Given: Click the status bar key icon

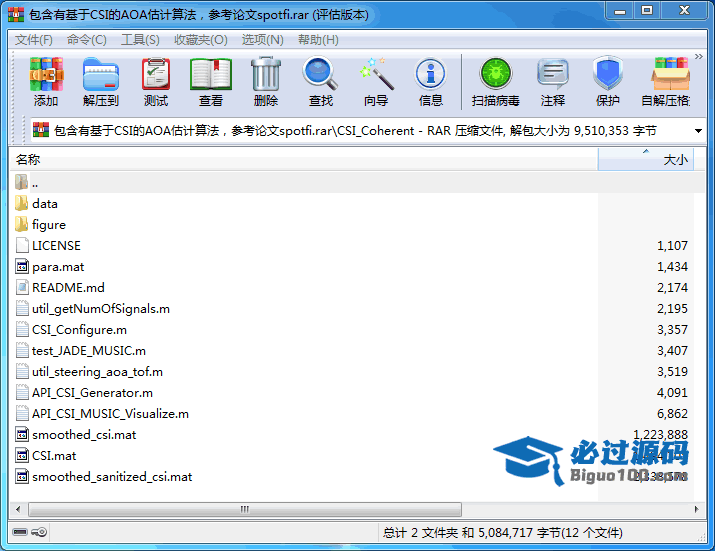Looking at the screenshot, I should 39,532.
